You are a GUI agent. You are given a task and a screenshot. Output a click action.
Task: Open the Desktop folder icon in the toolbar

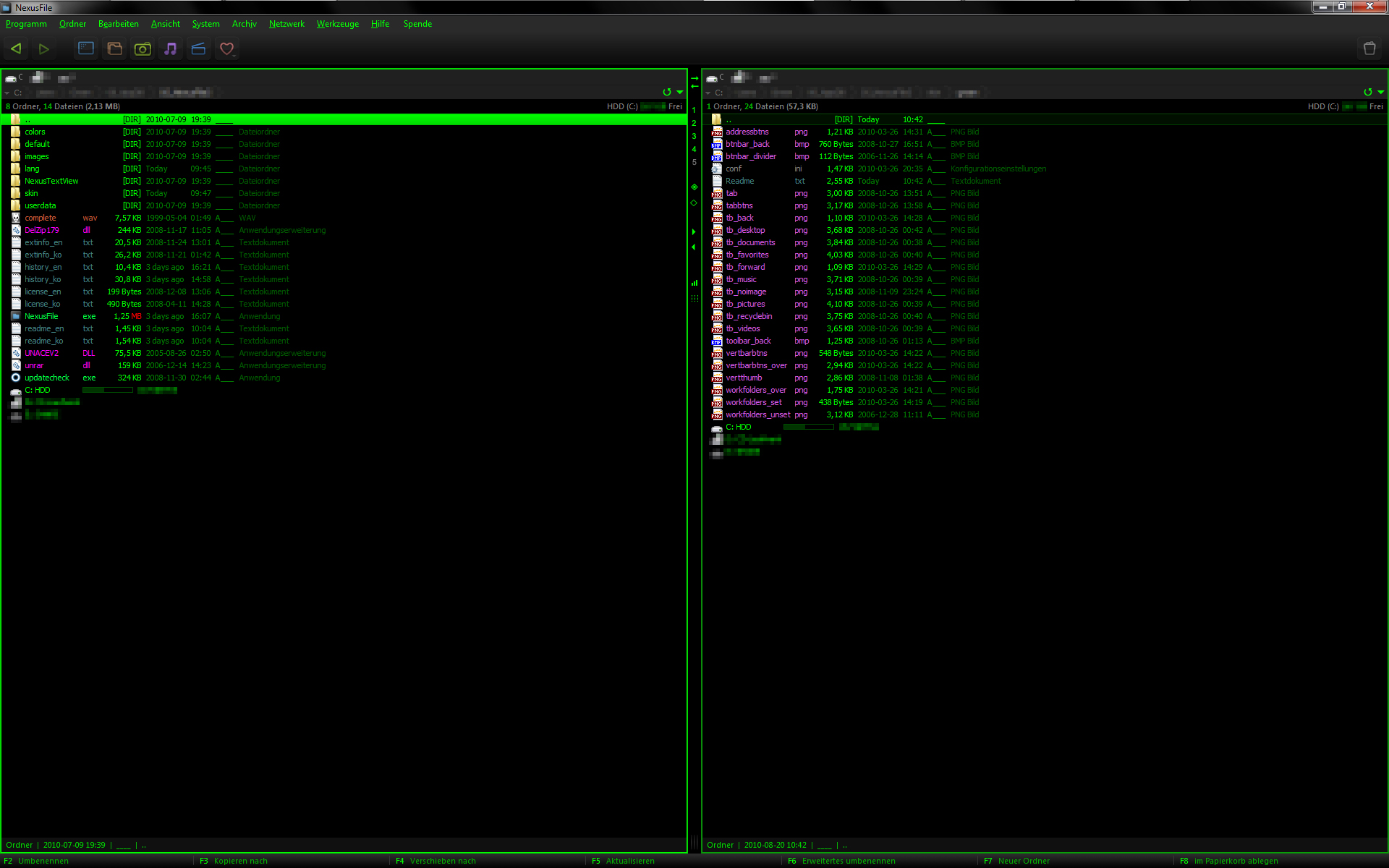(86, 48)
